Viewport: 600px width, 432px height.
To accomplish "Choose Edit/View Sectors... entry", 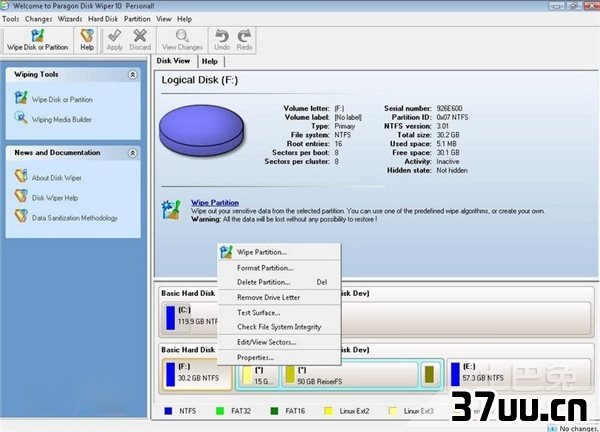I will coord(279,342).
